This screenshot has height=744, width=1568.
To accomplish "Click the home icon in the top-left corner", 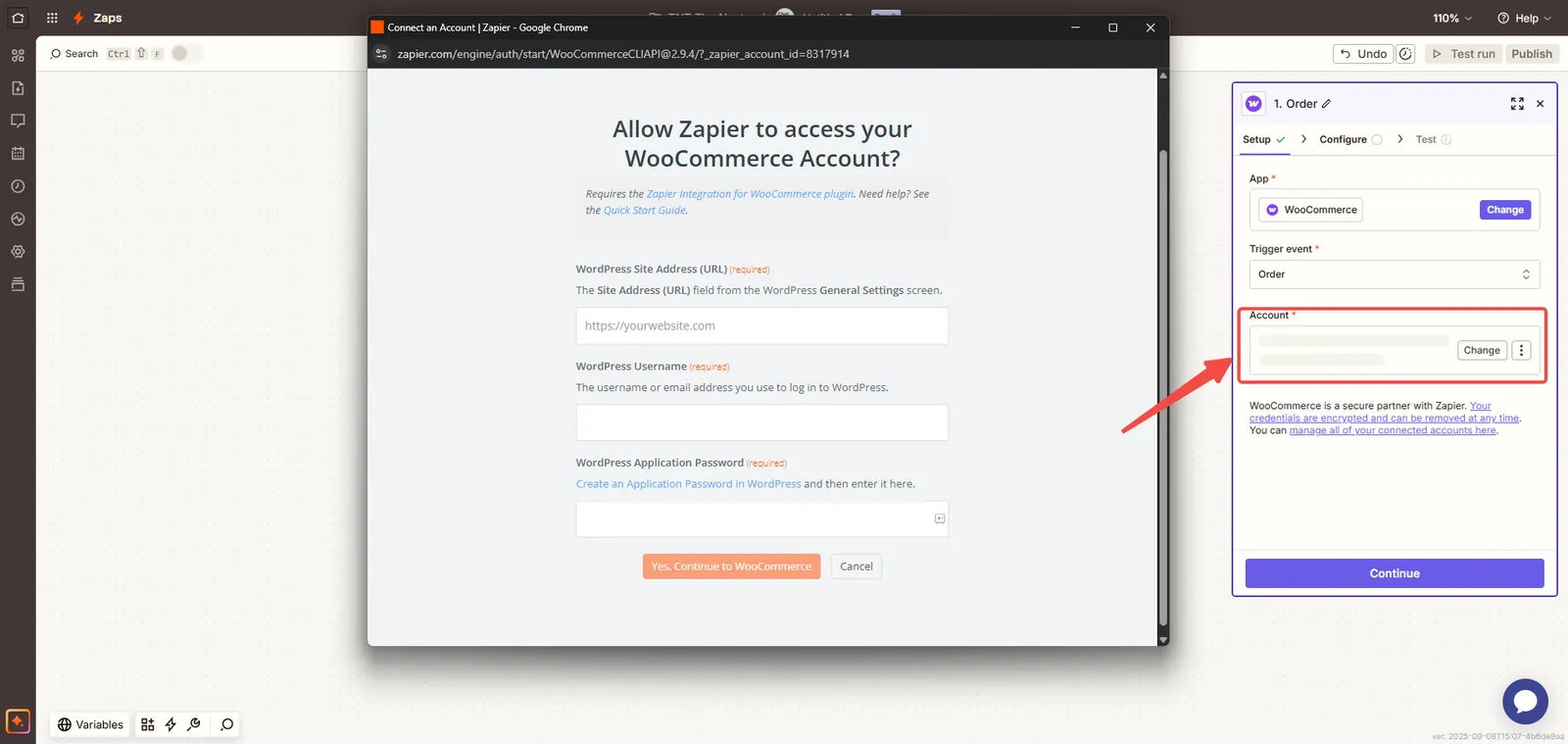I will tap(18, 18).
